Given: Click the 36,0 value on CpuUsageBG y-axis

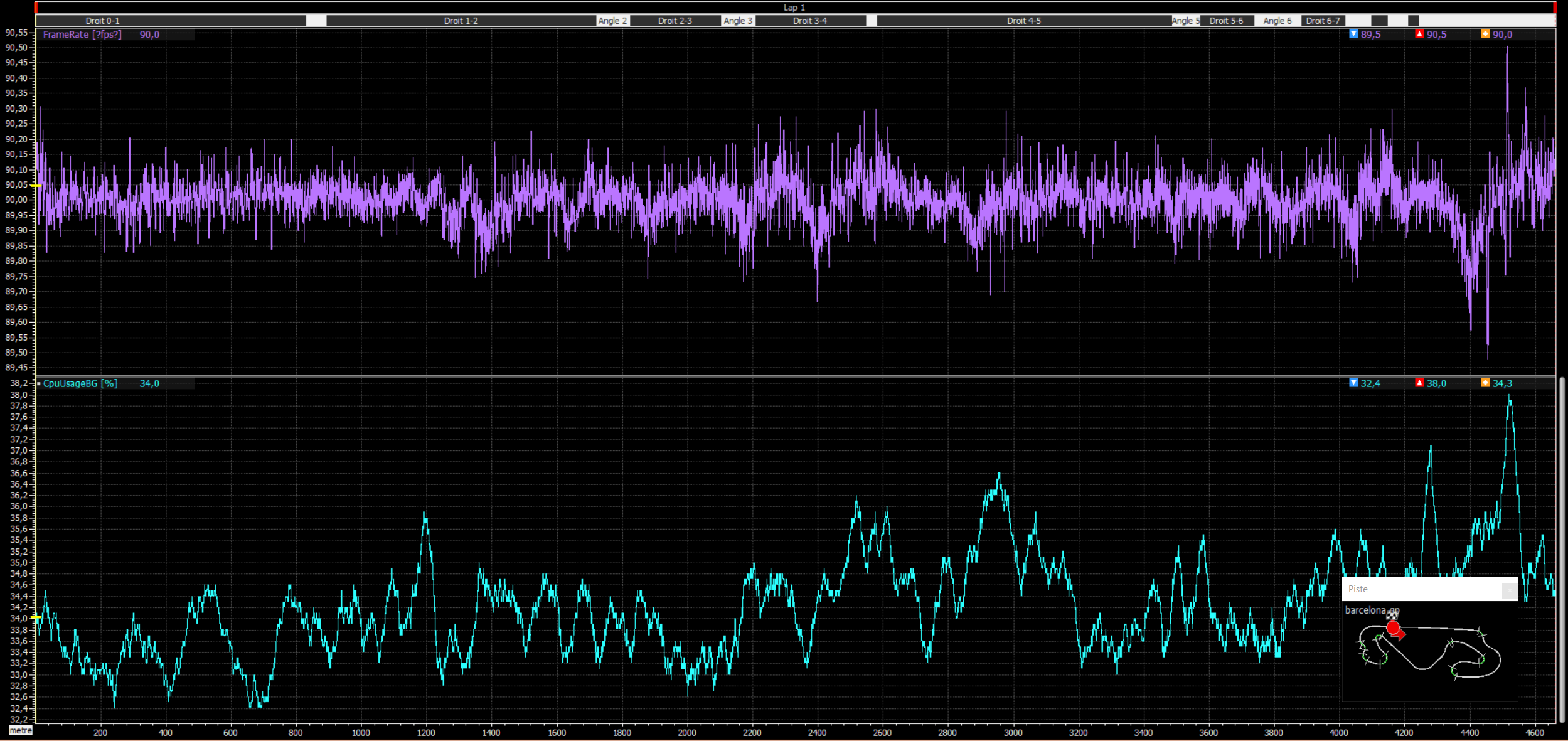Looking at the screenshot, I should pyautogui.click(x=19, y=506).
